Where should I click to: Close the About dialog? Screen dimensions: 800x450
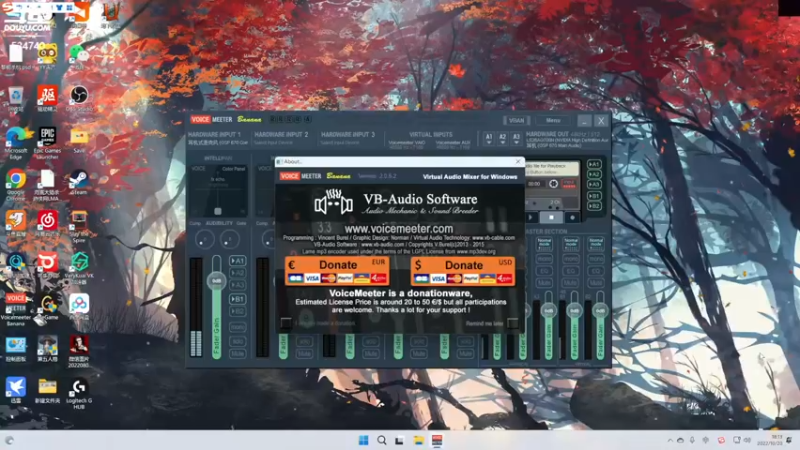click(518, 162)
